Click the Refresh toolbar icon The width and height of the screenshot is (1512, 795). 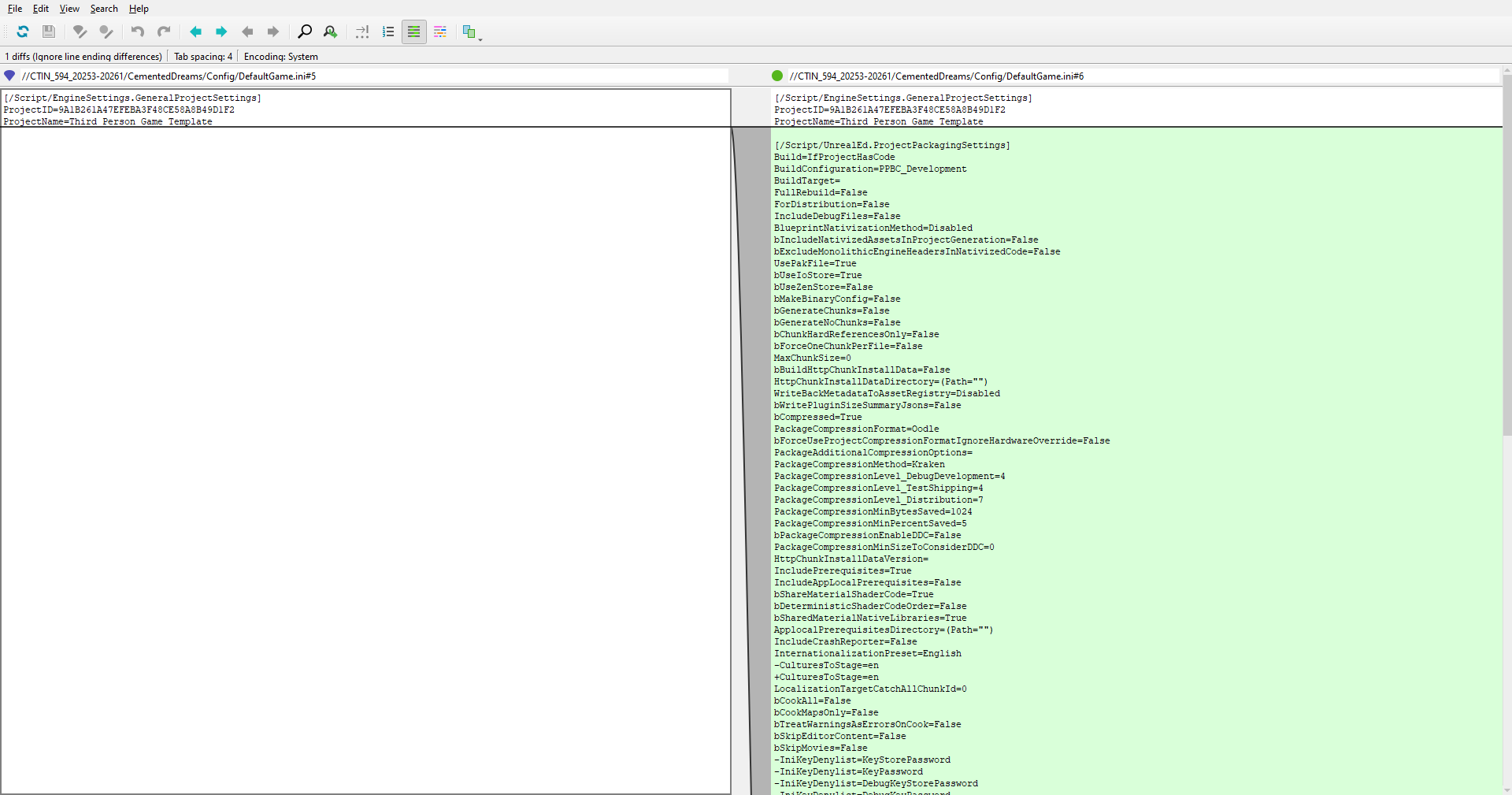click(x=23, y=32)
